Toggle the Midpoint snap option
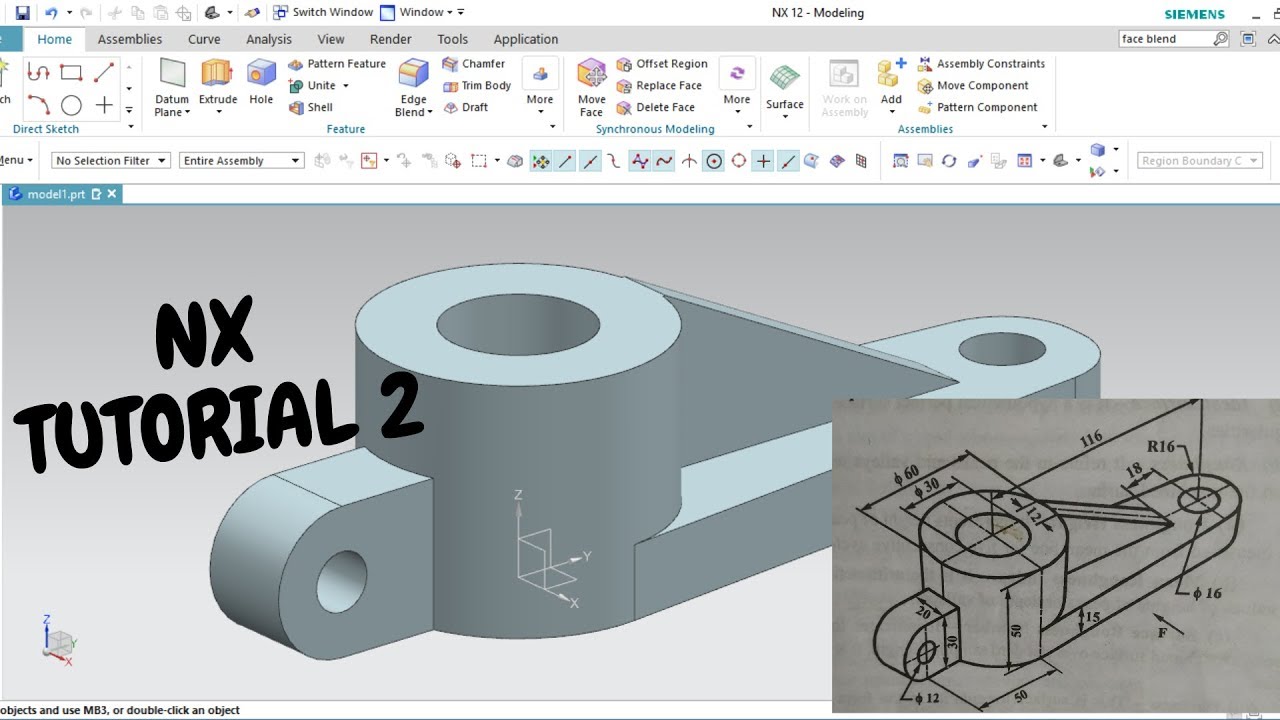The image size is (1280, 720). [x=590, y=161]
